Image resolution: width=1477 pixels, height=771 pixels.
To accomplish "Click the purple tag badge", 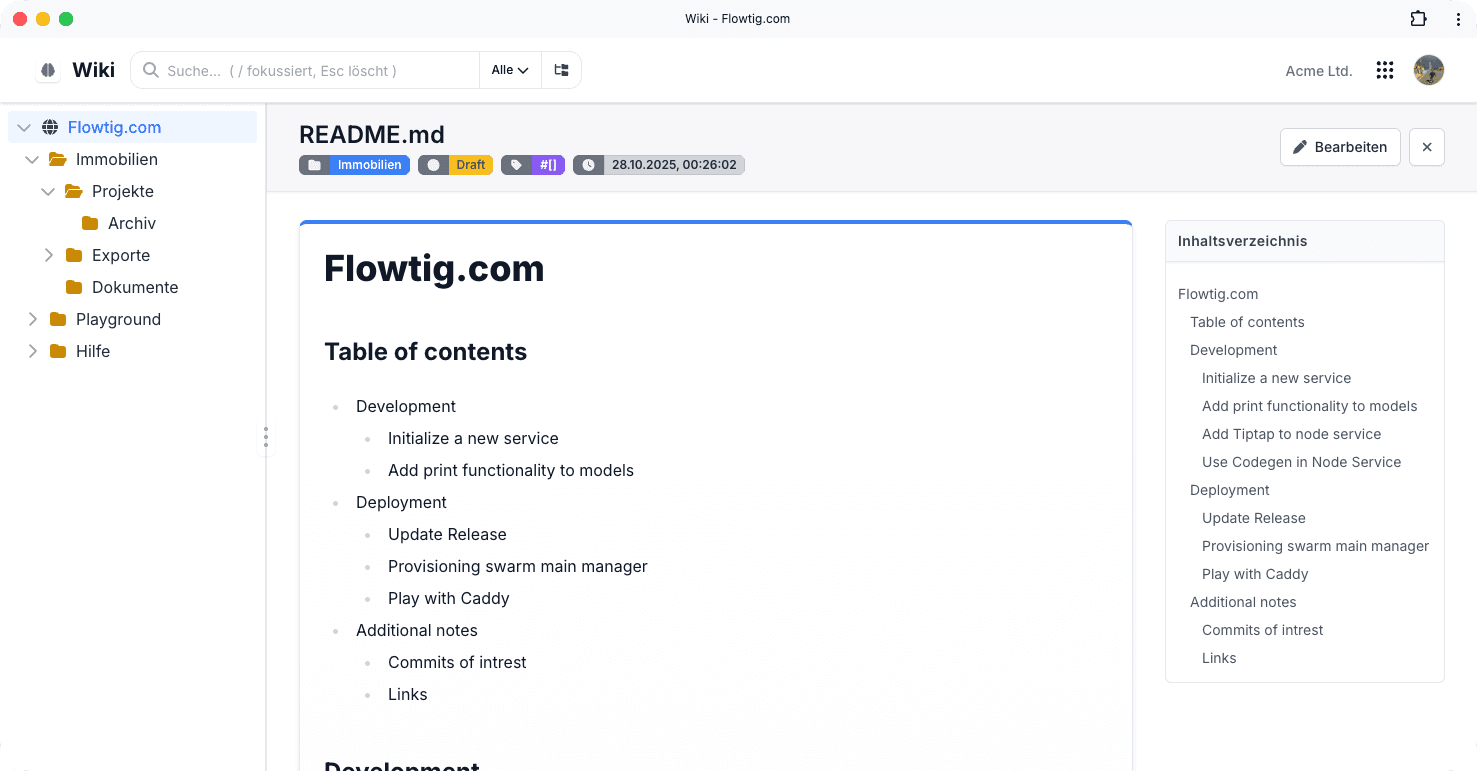I will click(x=533, y=165).
